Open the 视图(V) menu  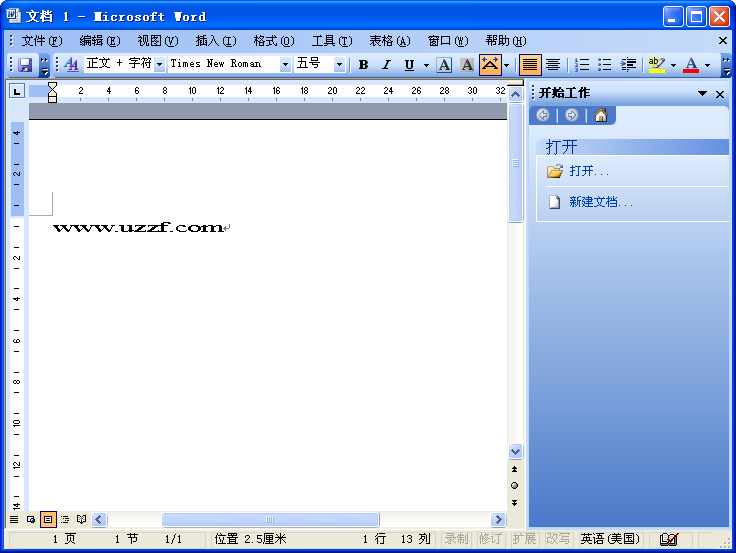[x=158, y=41]
